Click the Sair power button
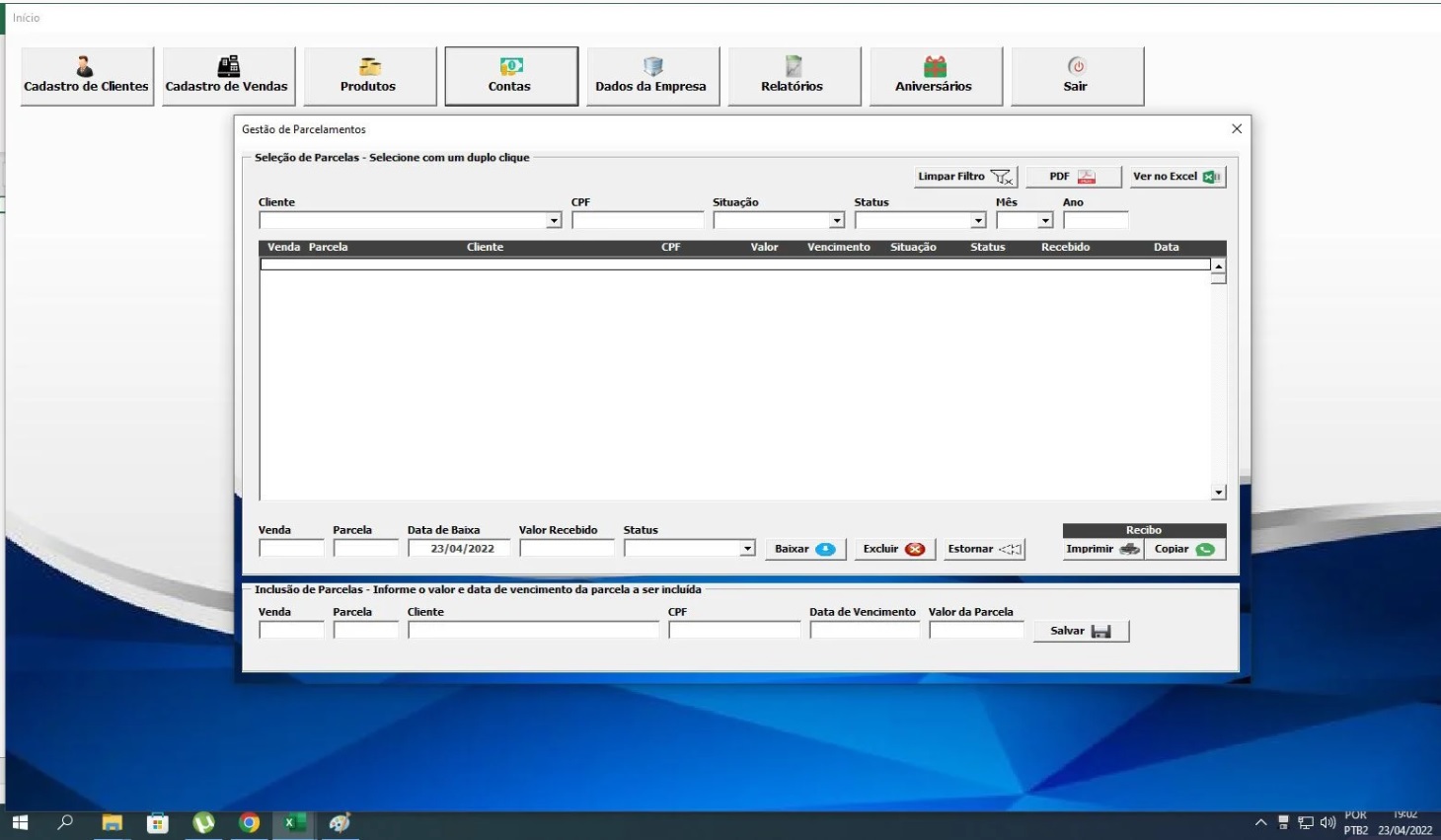 coord(1077,76)
